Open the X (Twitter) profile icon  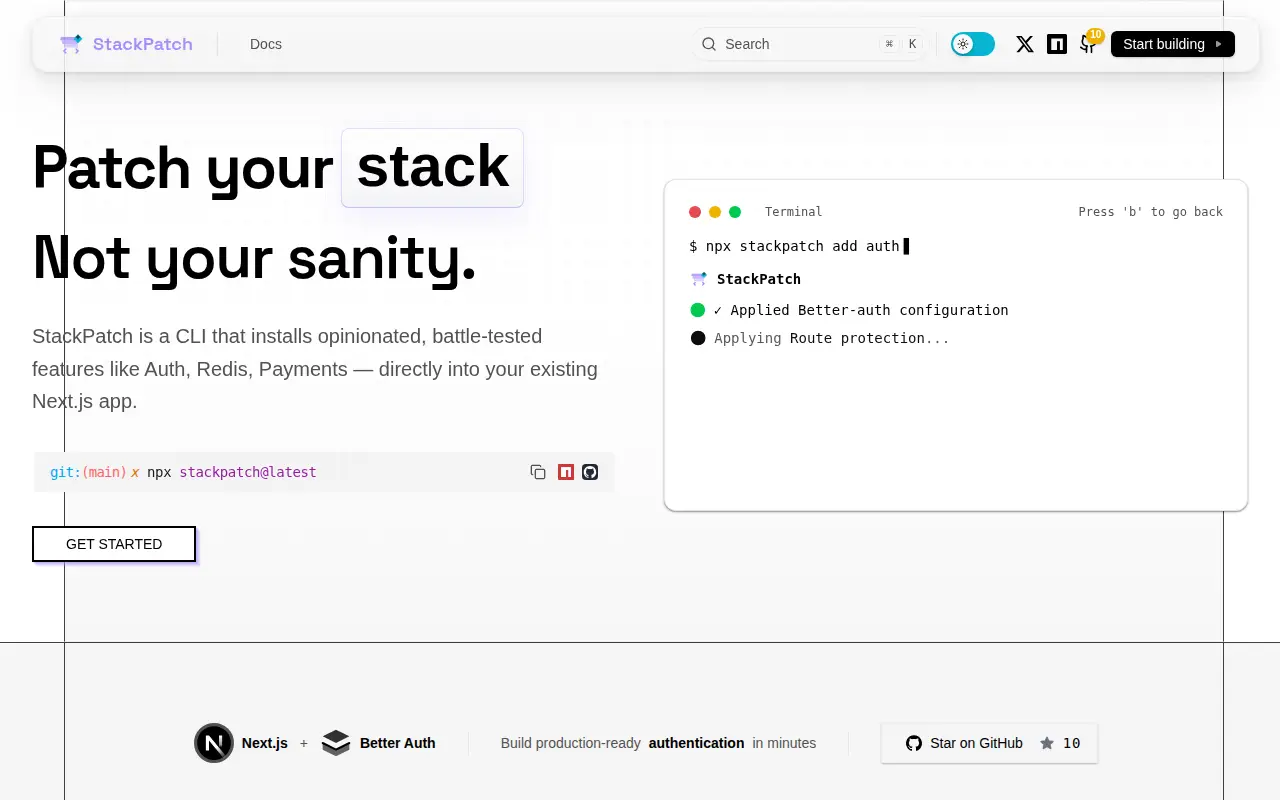tap(1025, 44)
